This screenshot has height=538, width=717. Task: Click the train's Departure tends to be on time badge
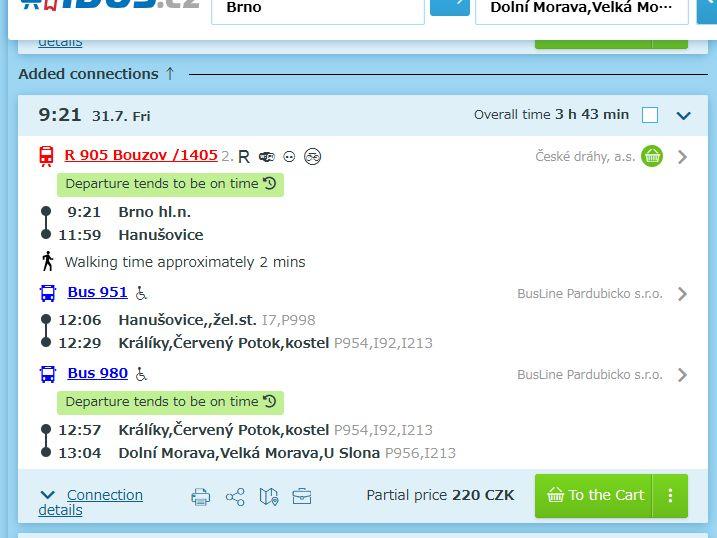(x=170, y=185)
